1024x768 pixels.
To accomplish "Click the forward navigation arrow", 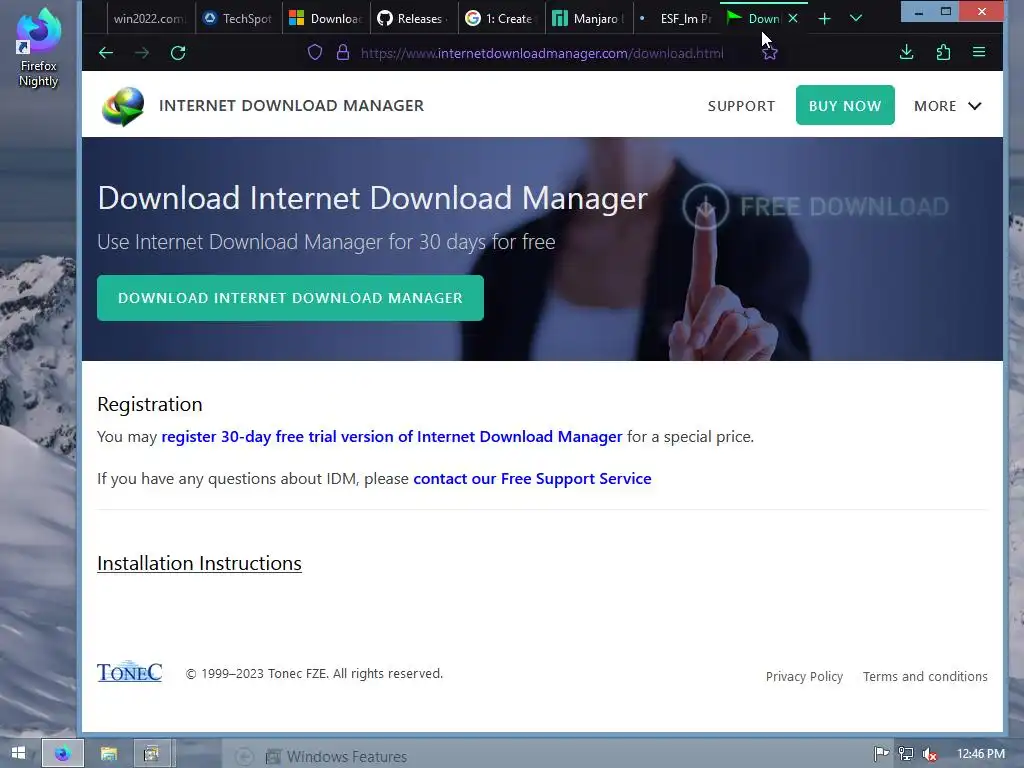I will (142, 53).
